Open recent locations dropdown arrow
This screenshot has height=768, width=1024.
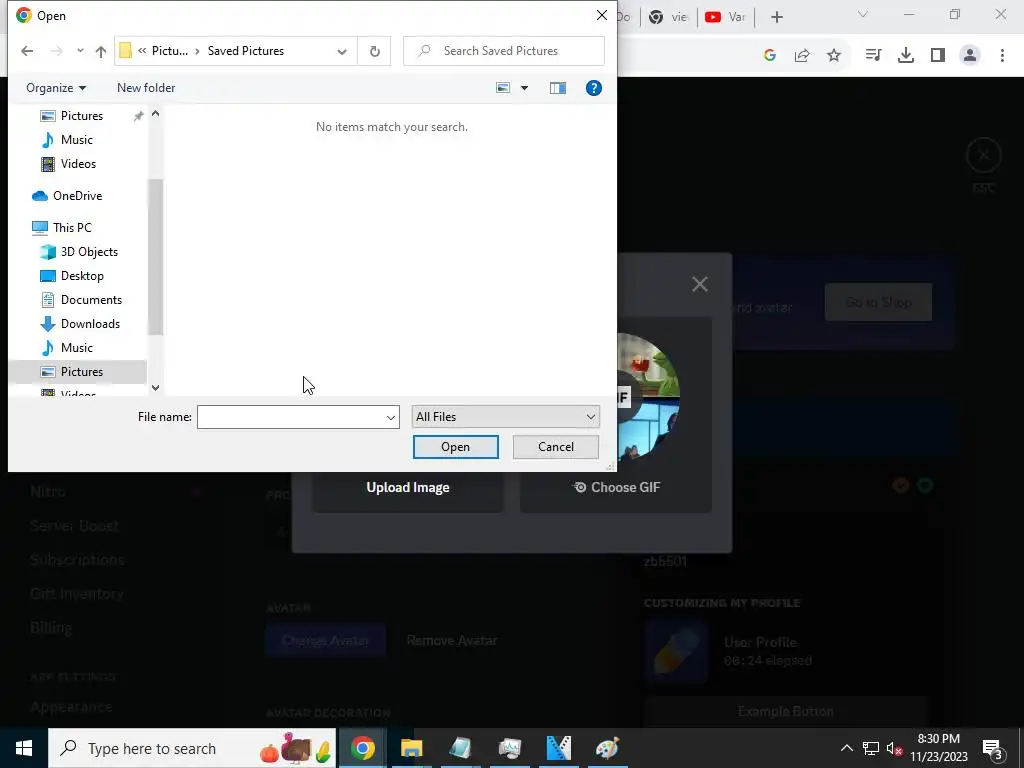click(80, 51)
